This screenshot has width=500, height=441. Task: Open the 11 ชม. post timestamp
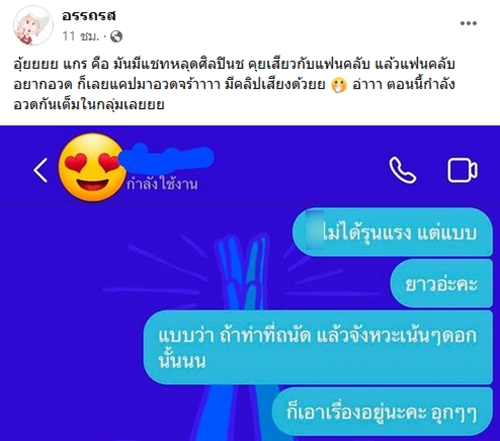coord(81,36)
